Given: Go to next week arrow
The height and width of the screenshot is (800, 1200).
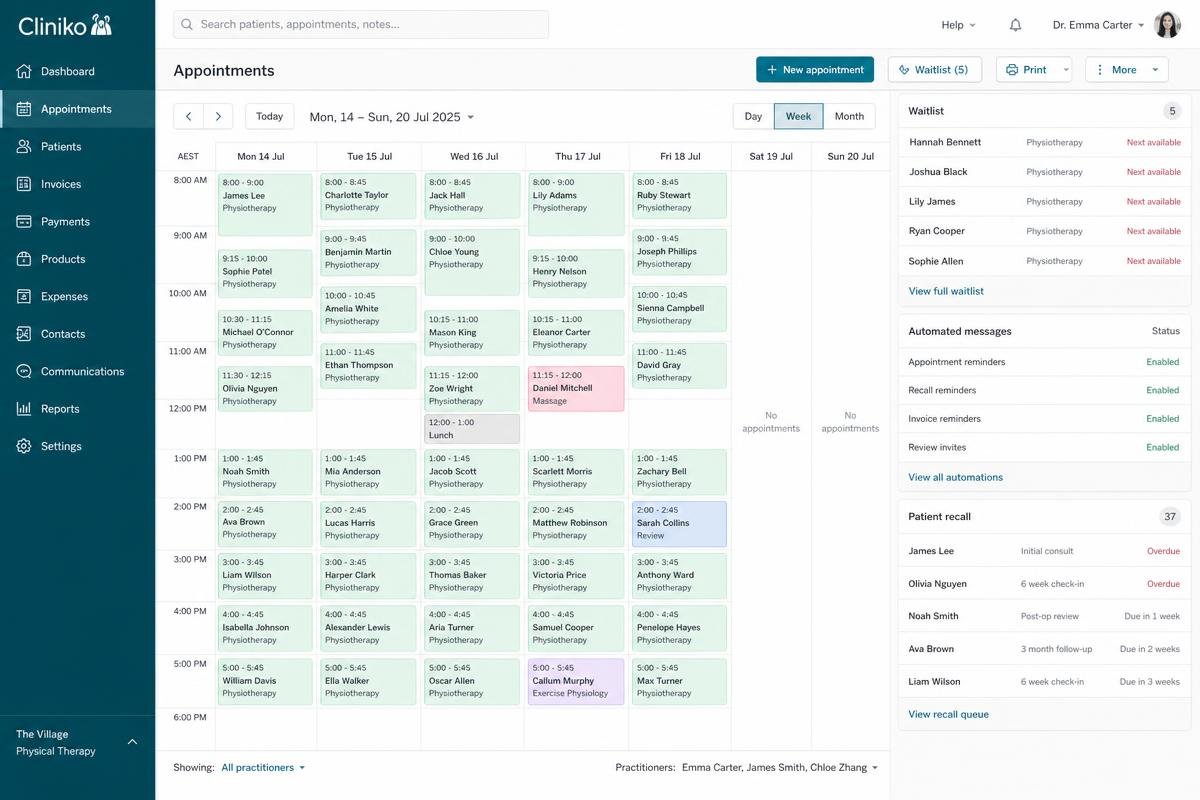Looking at the screenshot, I should pos(218,116).
